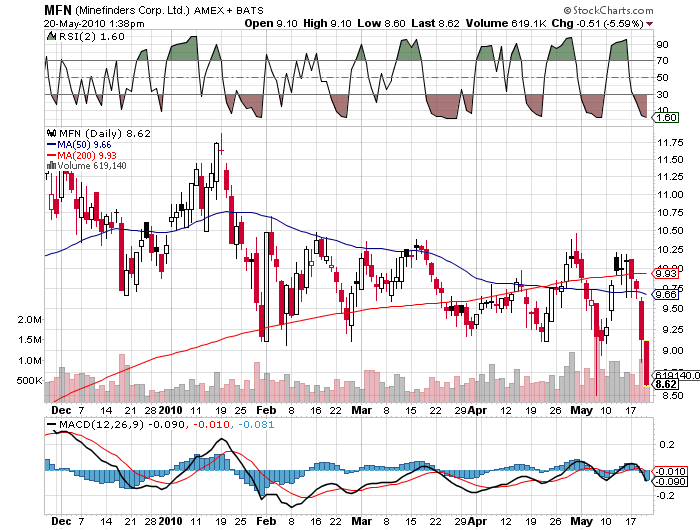Click the RSI(2) 1.60 panel label
Viewport: 700px width, 530px height.
92,37
